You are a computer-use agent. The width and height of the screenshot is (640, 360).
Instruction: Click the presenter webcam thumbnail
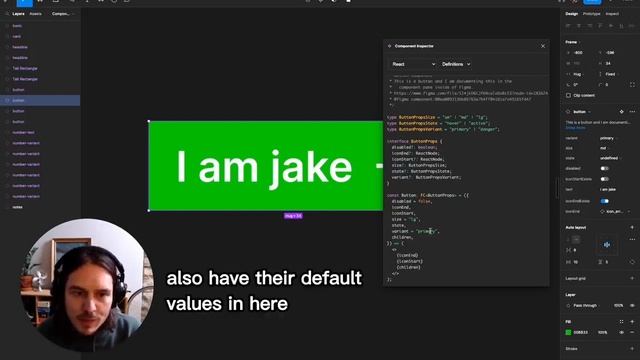tap(87, 285)
